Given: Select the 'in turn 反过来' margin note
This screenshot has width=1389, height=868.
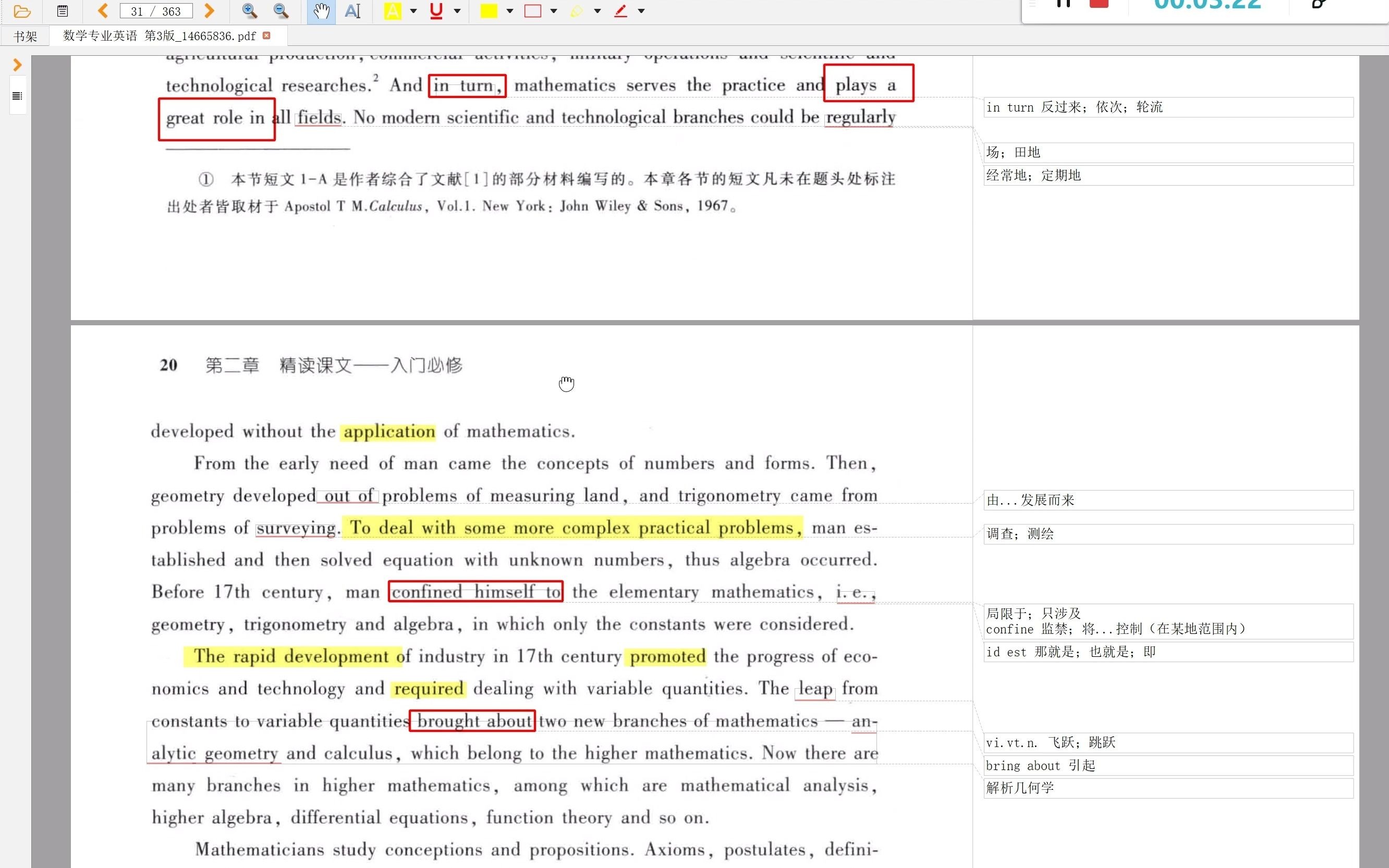Looking at the screenshot, I should pos(1168,107).
